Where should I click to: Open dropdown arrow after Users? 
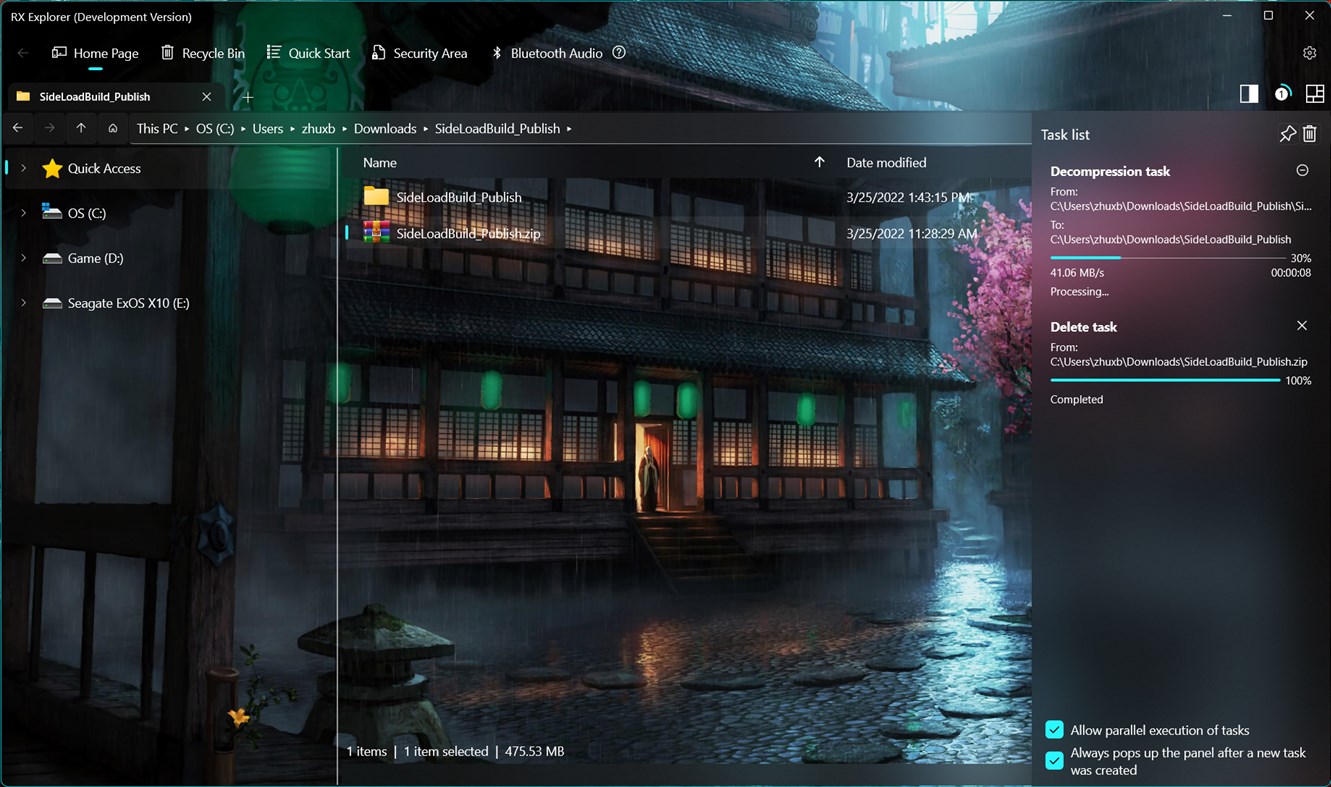(x=292, y=129)
